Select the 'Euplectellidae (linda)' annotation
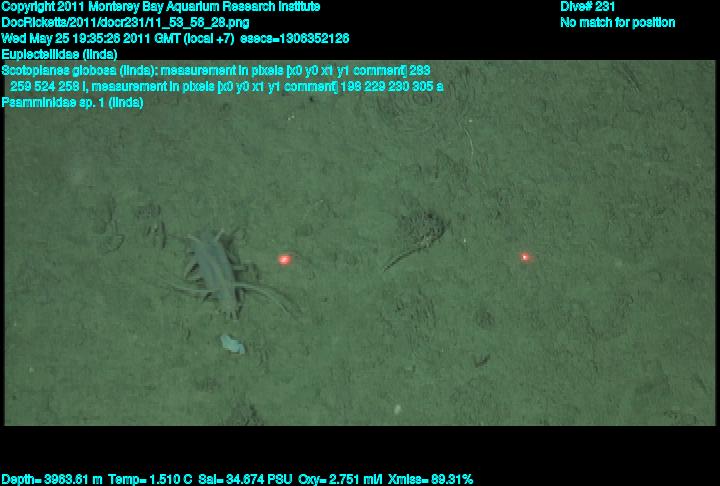 59,54
